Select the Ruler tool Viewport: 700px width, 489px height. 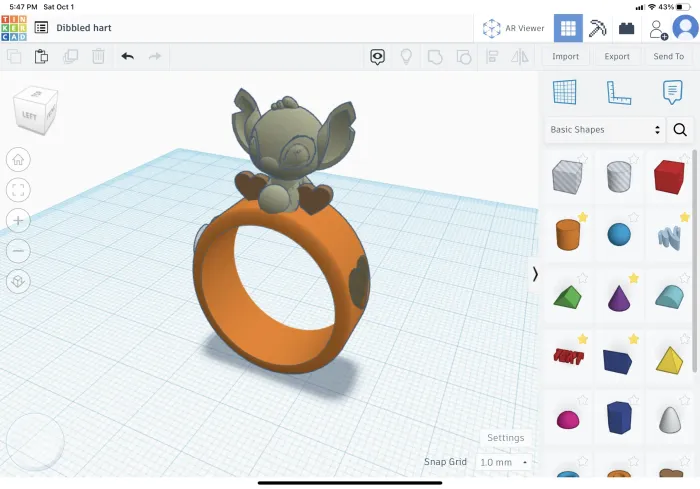[x=618, y=92]
